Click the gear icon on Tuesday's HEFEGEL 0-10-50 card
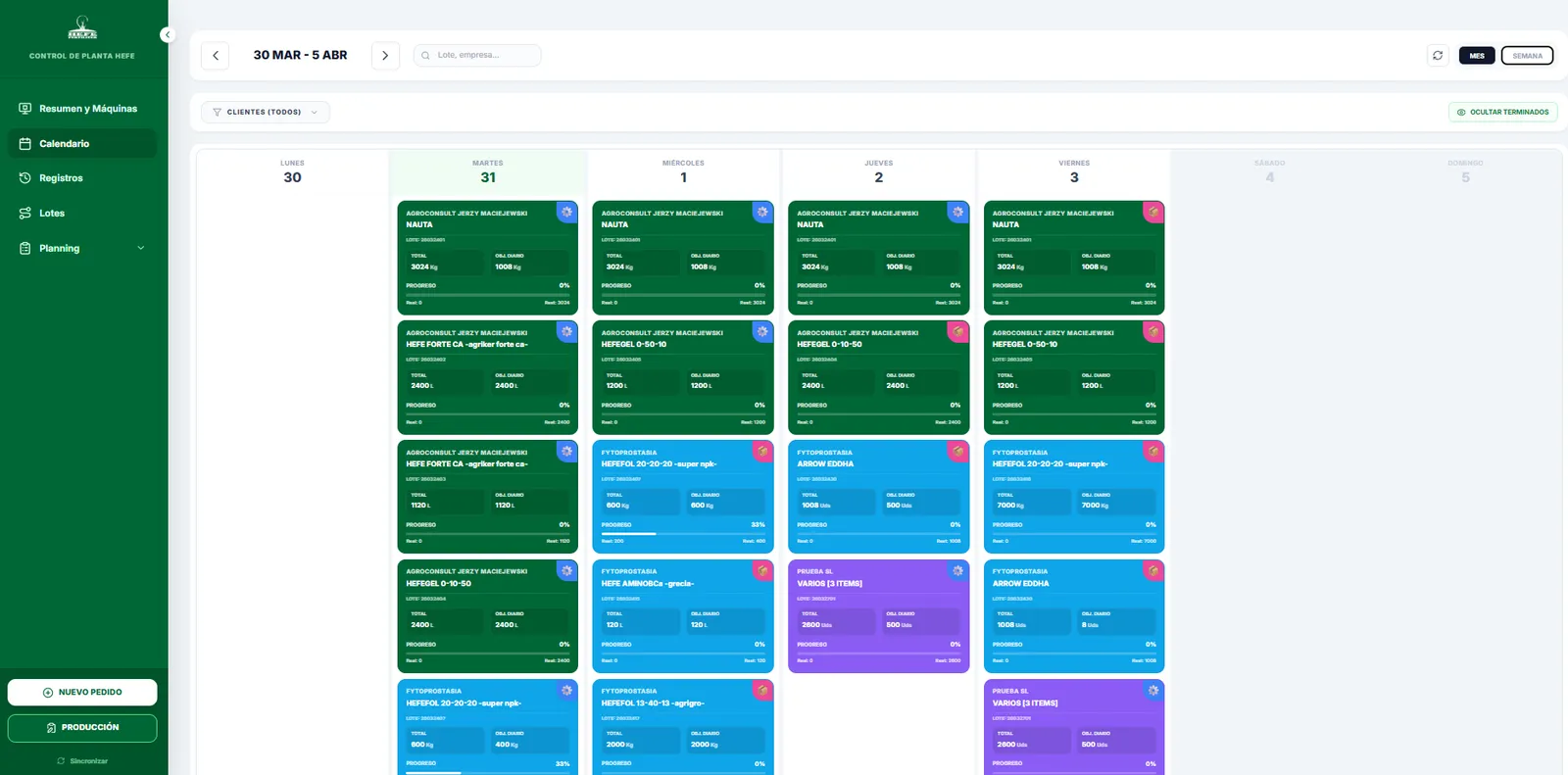Image resolution: width=1568 pixels, height=775 pixels. pyautogui.click(x=566, y=570)
